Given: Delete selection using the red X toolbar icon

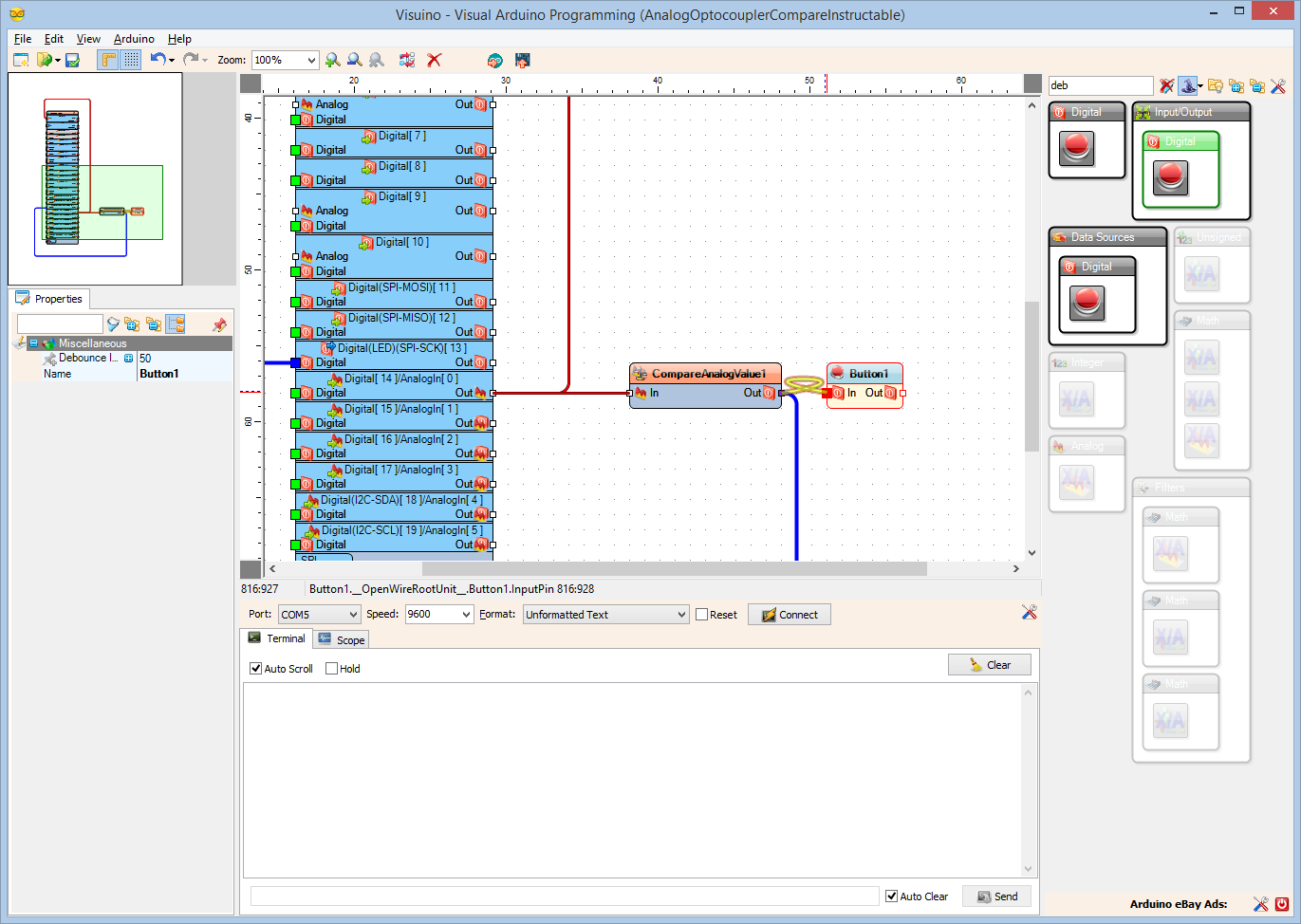Looking at the screenshot, I should click(434, 59).
